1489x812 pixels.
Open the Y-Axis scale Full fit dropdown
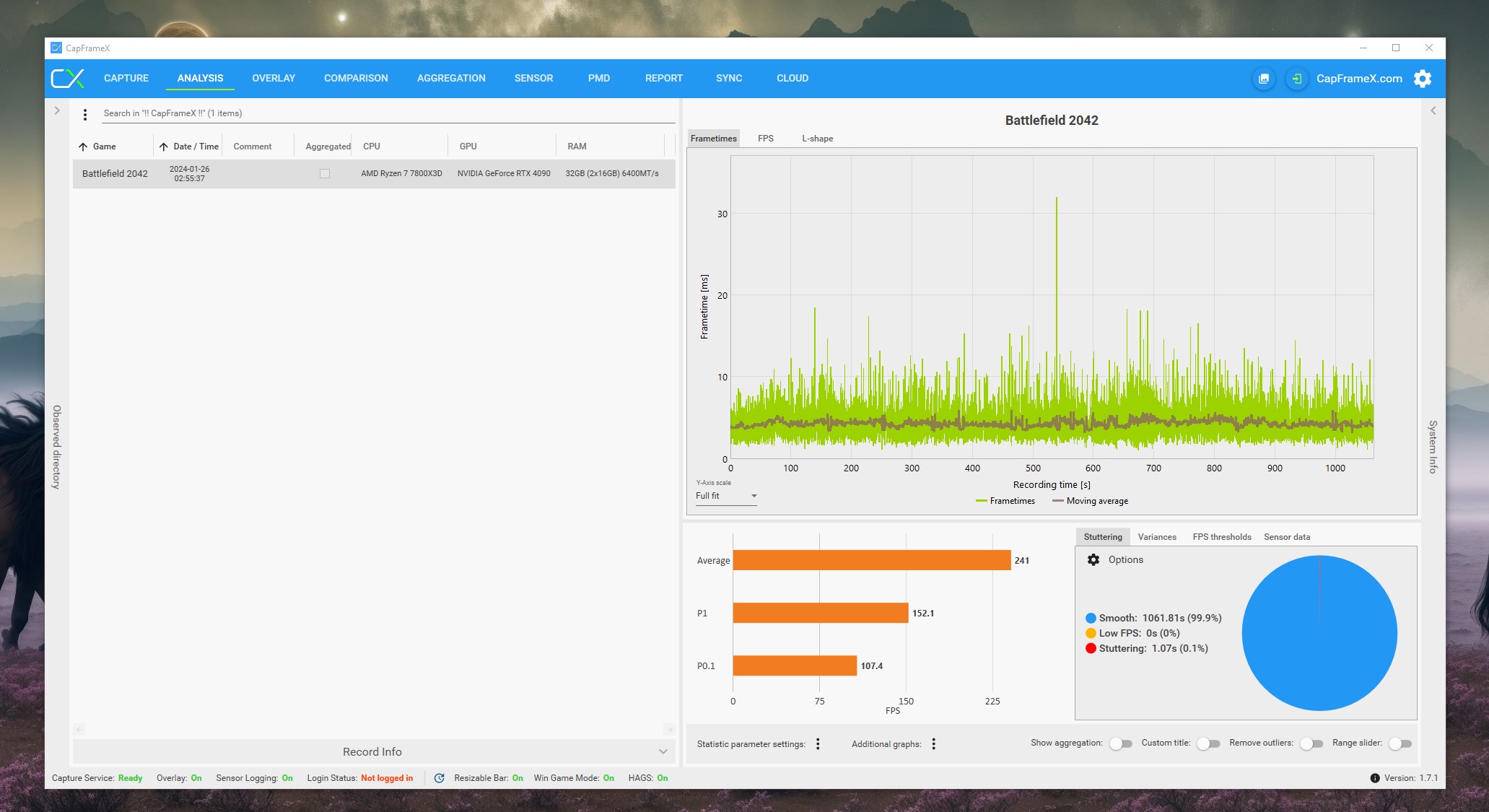pos(726,496)
